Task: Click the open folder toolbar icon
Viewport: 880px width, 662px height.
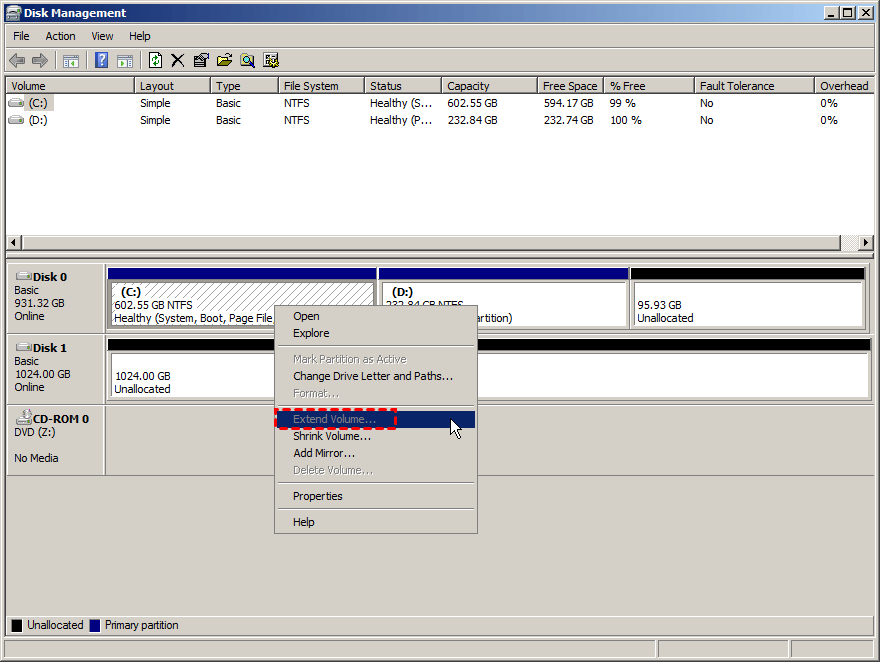Action: click(x=224, y=61)
